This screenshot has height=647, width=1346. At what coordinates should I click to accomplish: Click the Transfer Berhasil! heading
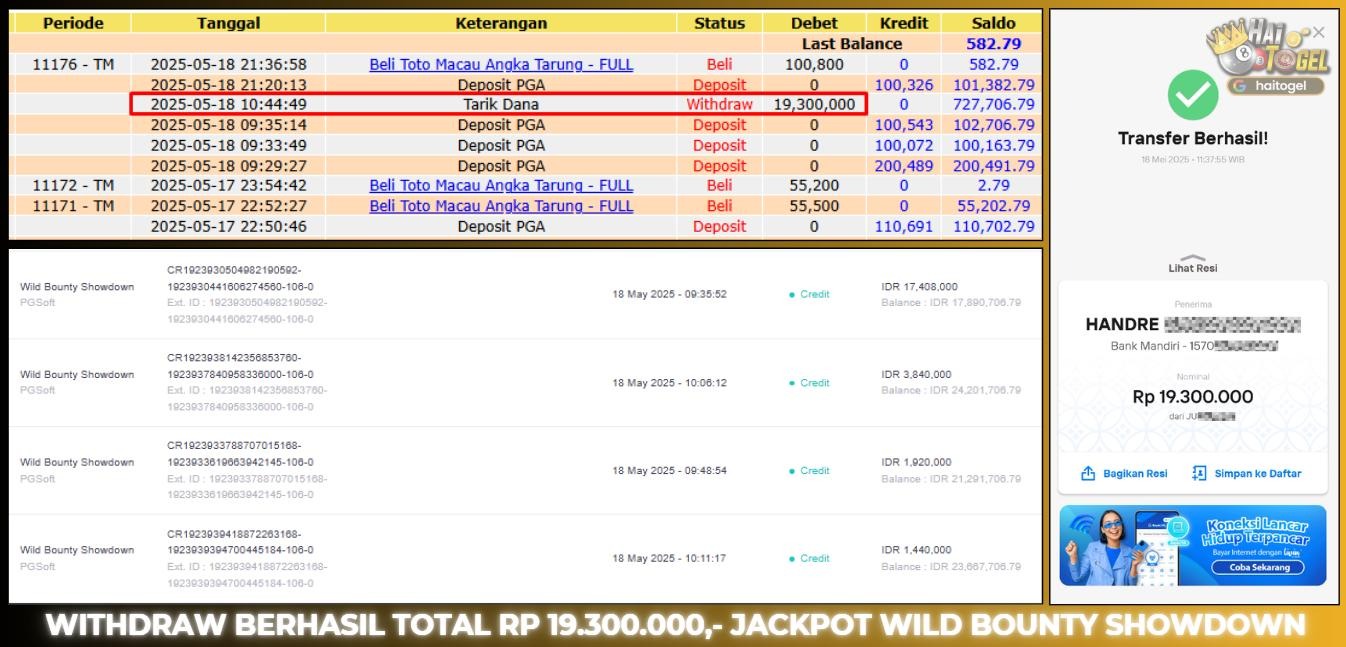click(x=1193, y=139)
